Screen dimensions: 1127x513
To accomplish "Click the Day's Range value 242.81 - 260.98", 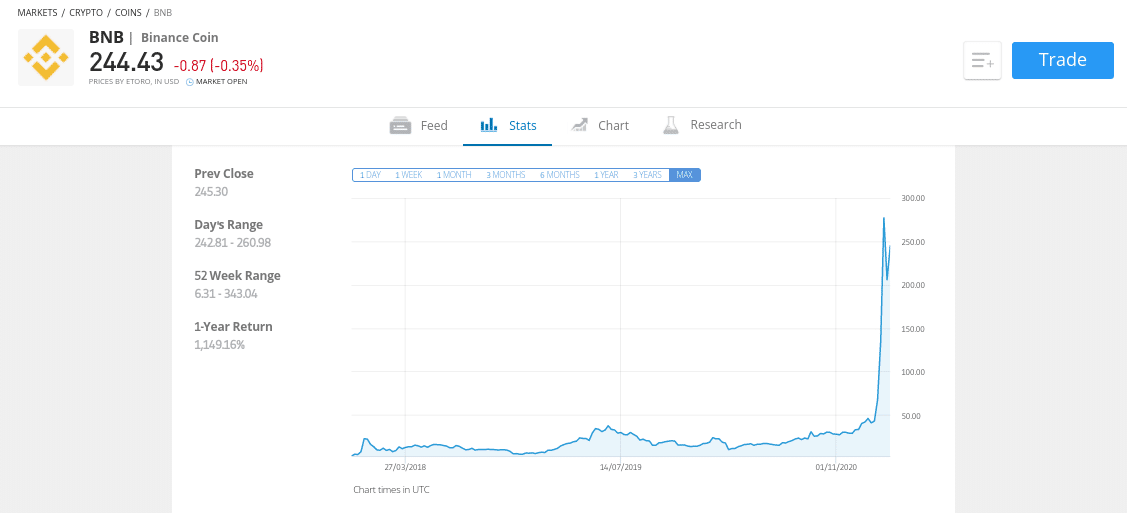I will point(232,243).
